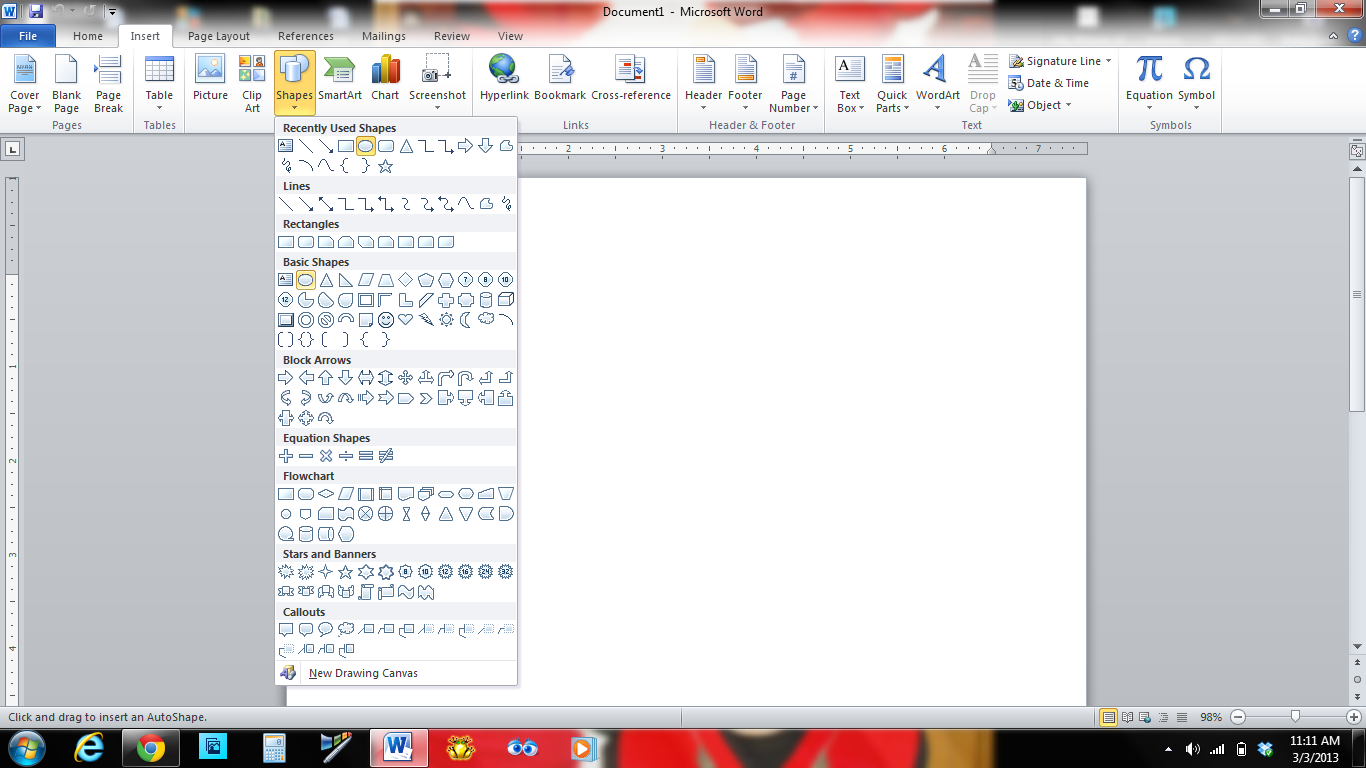Open the File tab
1366x768 pixels.
coord(28,36)
